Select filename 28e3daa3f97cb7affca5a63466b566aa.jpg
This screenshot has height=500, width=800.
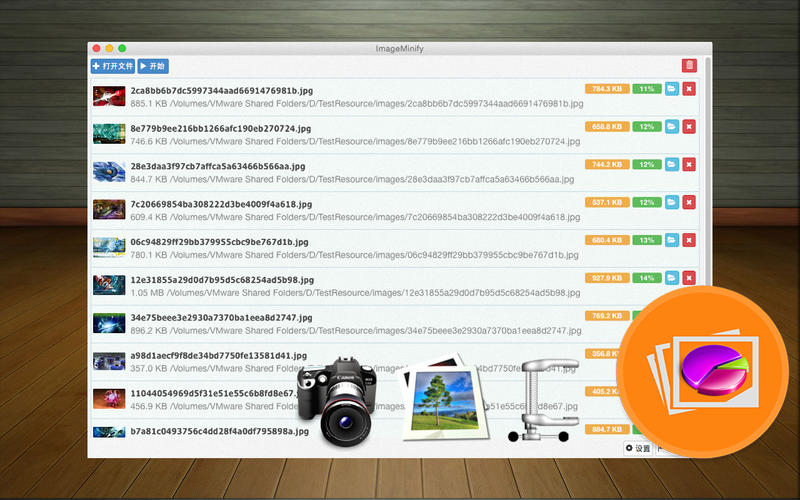(218, 166)
